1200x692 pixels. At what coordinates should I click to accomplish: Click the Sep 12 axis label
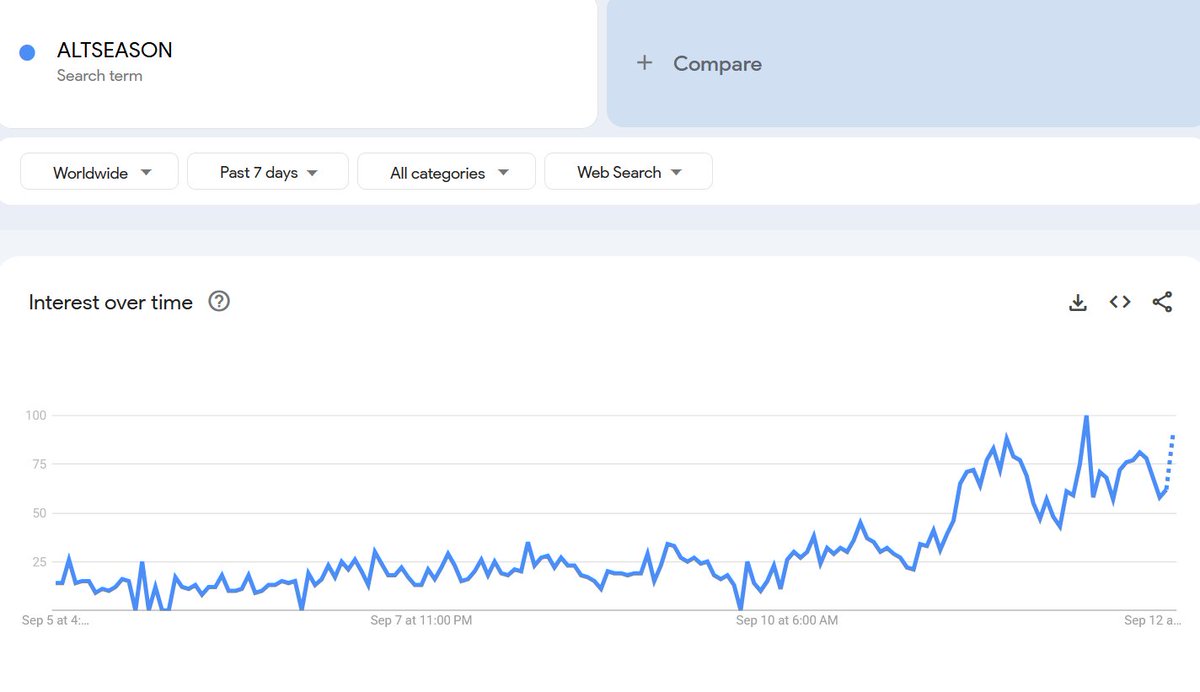(x=1152, y=620)
